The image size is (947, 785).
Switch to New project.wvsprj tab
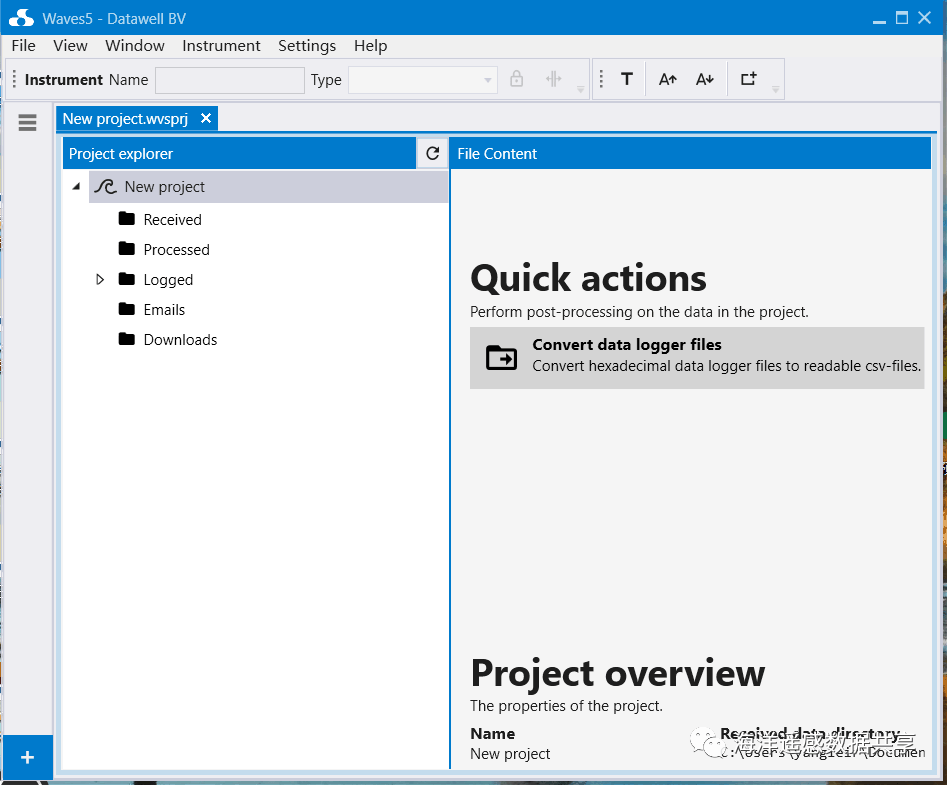click(x=125, y=119)
